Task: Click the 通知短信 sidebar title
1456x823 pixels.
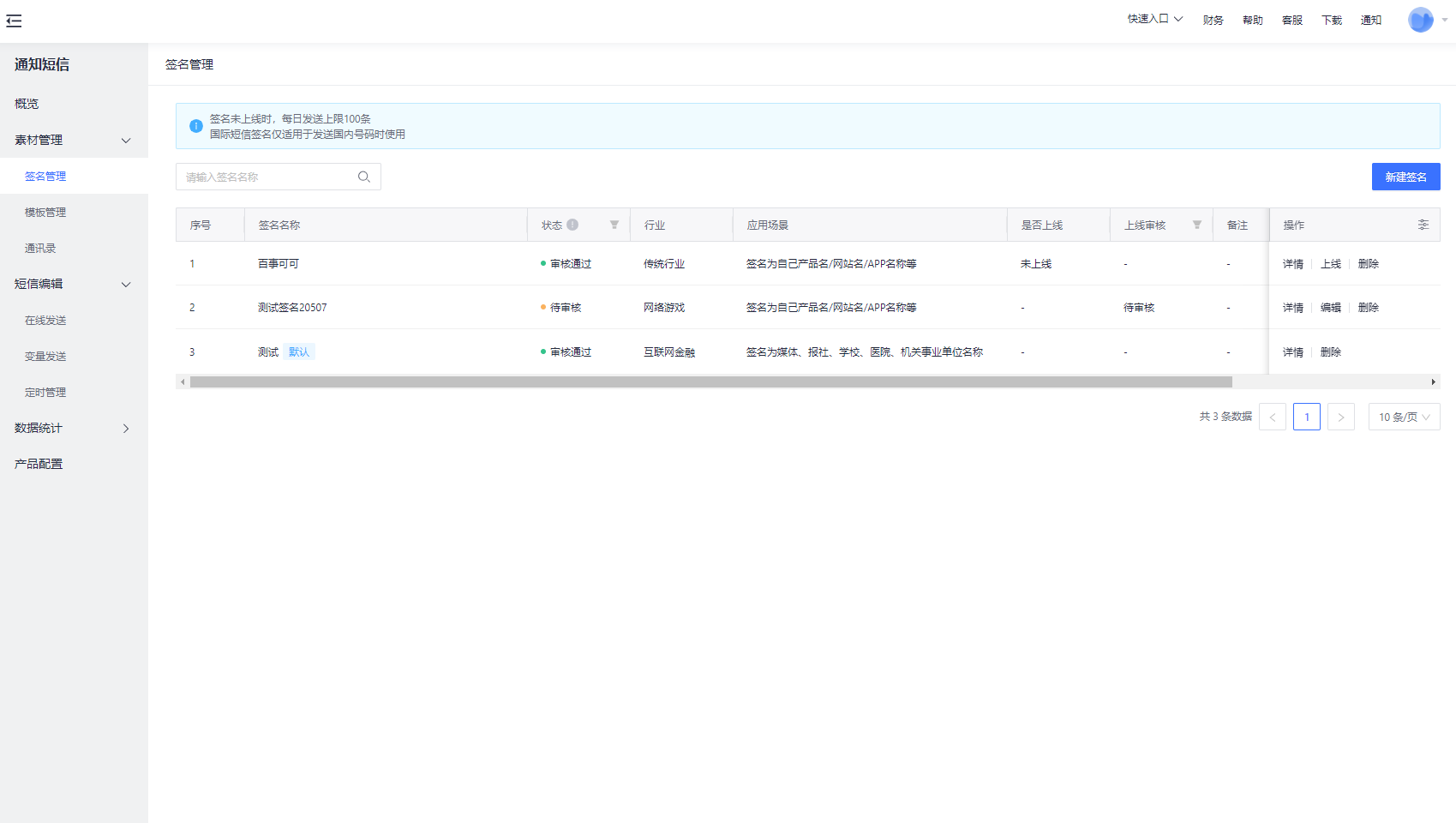Action: coord(42,64)
